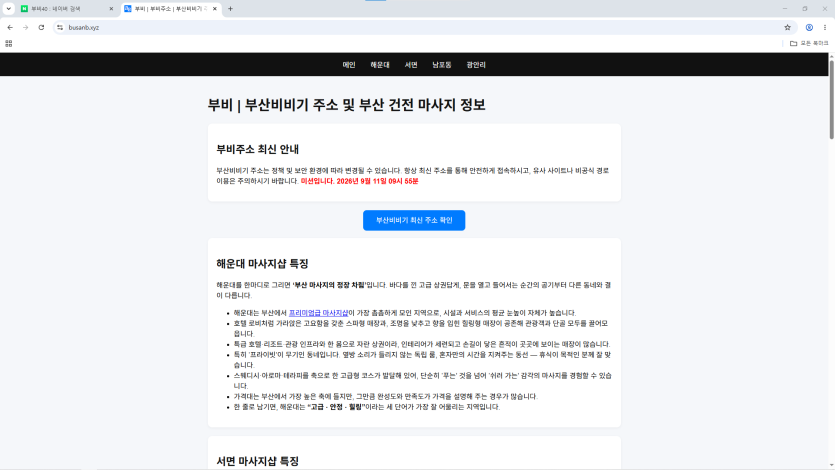Viewport: 835px width, 470px height.
Task: View site information icon in address bar
Action: coord(60,28)
